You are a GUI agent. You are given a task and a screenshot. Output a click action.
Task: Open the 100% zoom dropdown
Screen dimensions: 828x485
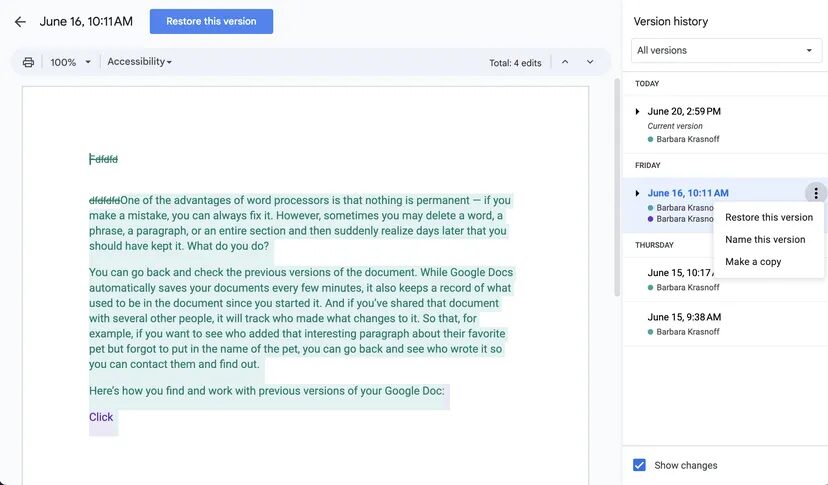(70, 62)
